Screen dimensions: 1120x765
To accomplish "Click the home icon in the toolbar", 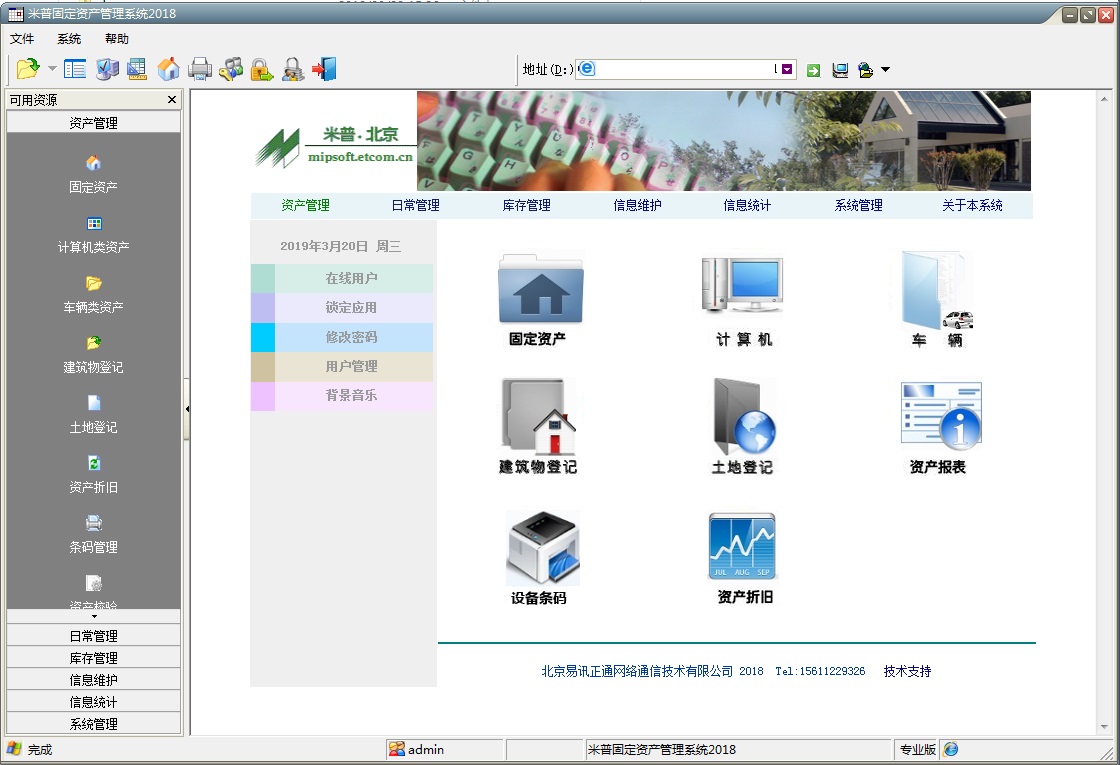I will click(169, 69).
